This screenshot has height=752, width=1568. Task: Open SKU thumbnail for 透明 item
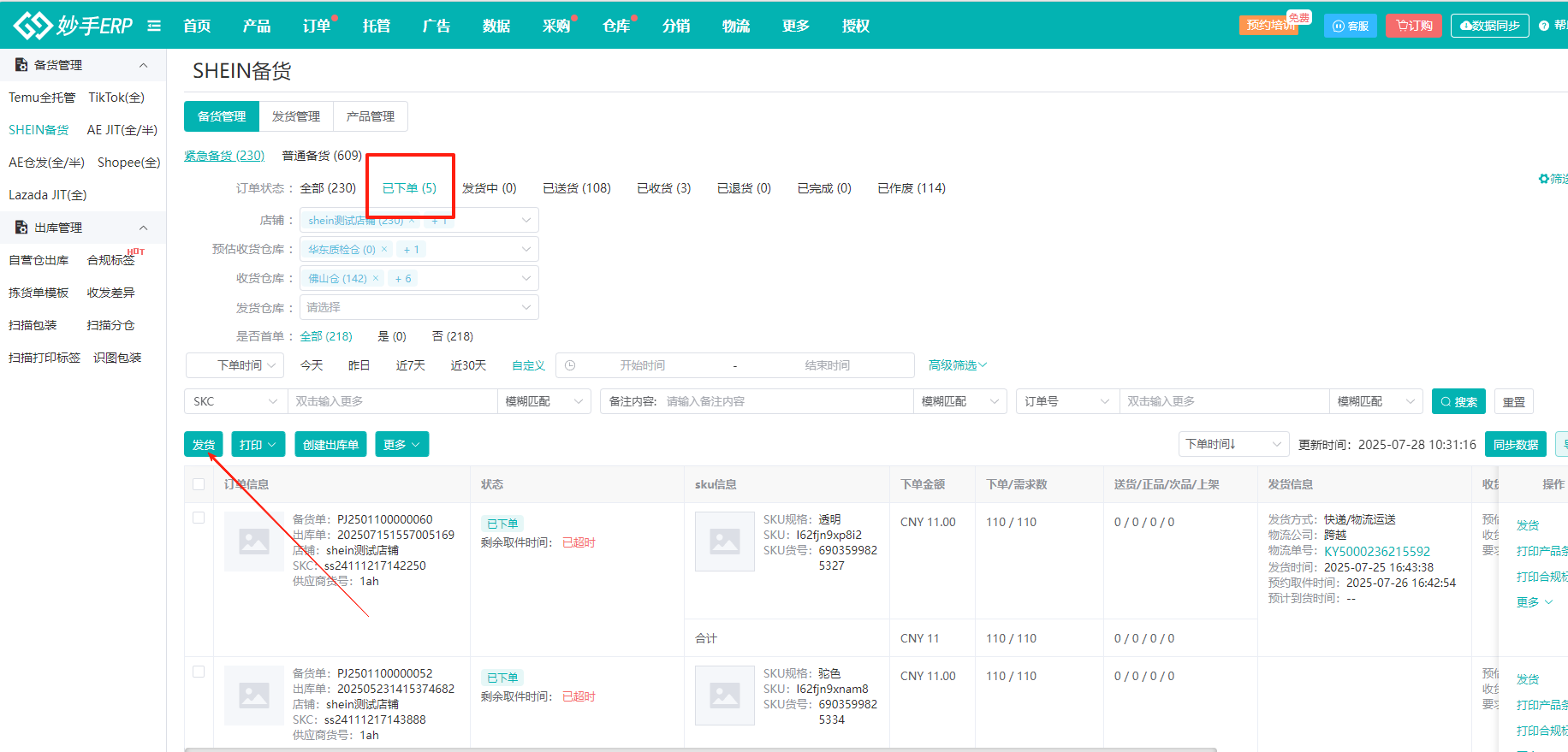pos(725,542)
